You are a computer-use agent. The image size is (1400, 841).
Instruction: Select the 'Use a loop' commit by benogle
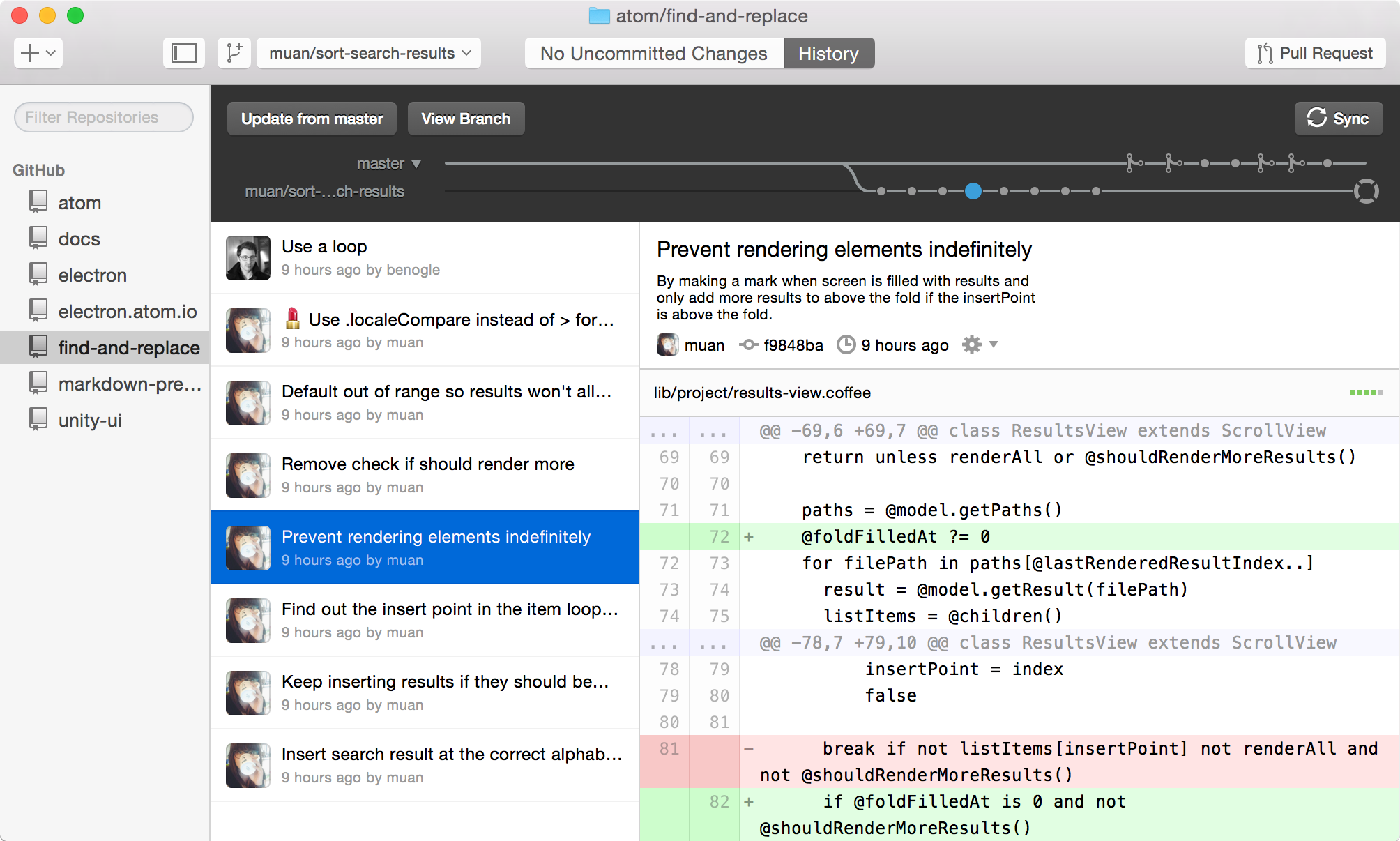coord(425,258)
